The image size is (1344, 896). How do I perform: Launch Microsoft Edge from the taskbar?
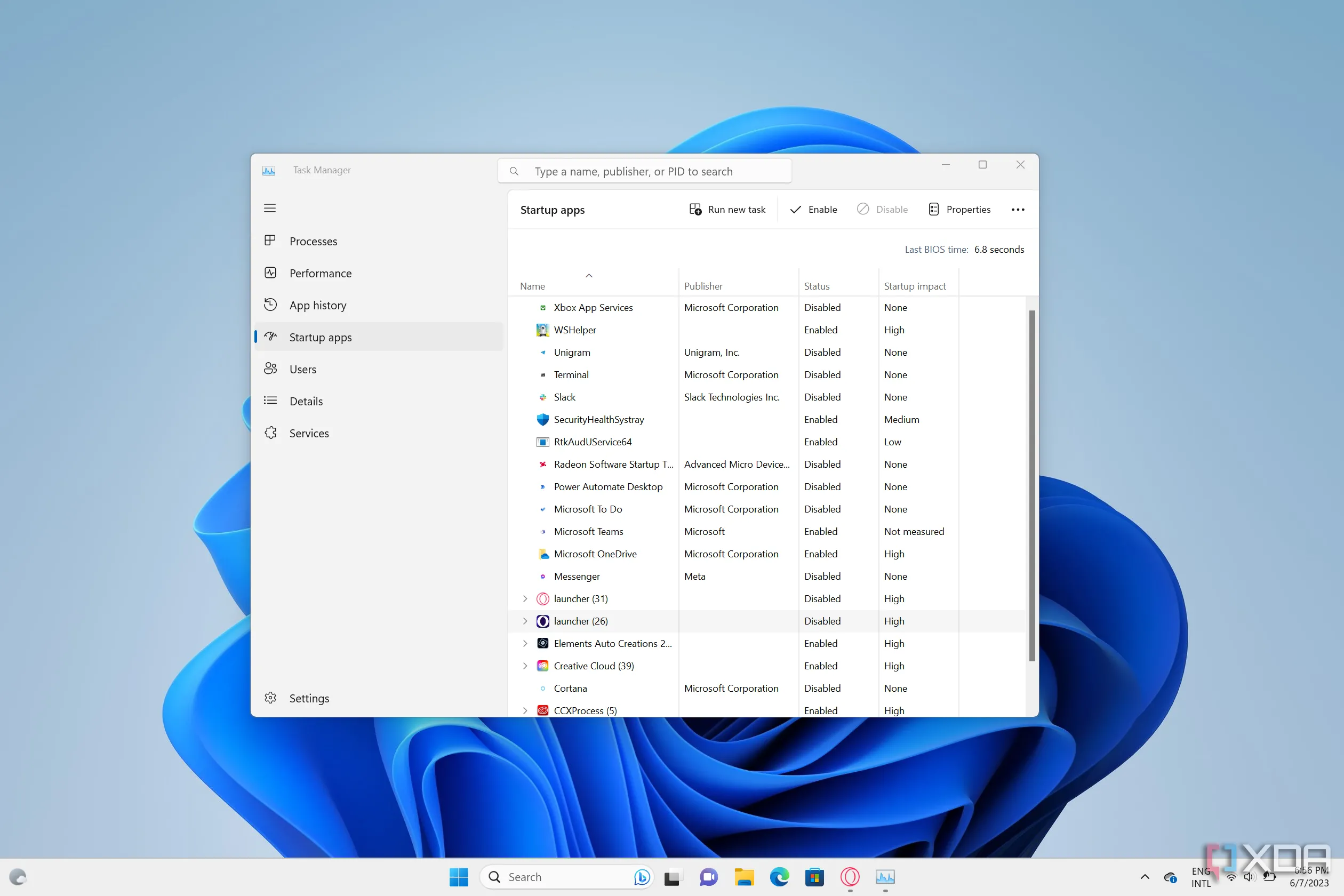[x=779, y=877]
